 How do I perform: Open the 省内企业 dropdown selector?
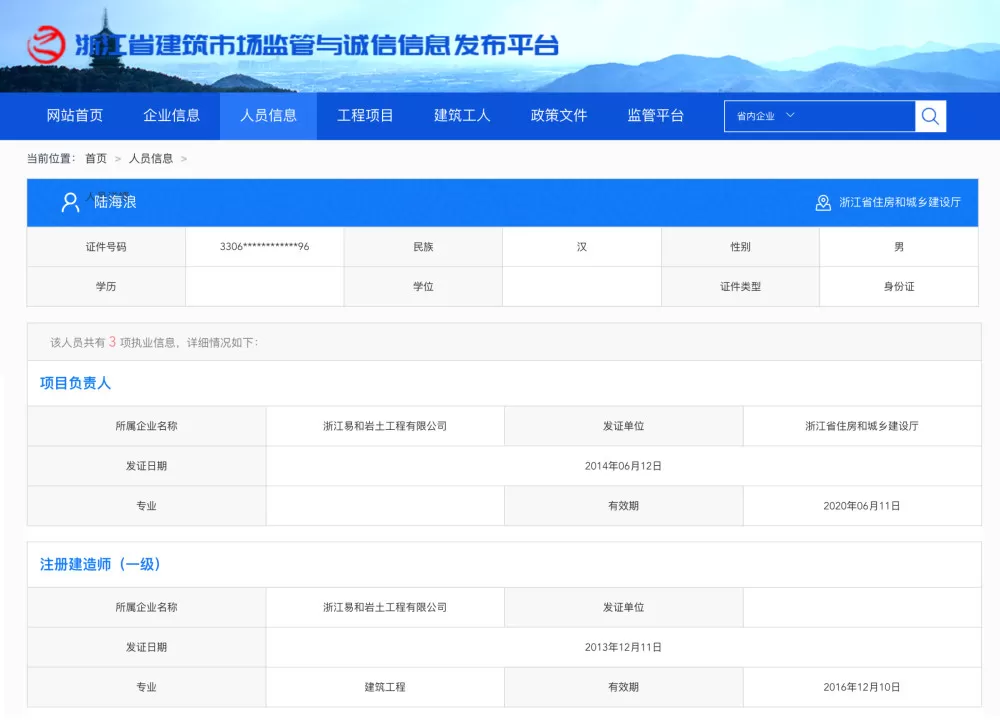pos(766,116)
